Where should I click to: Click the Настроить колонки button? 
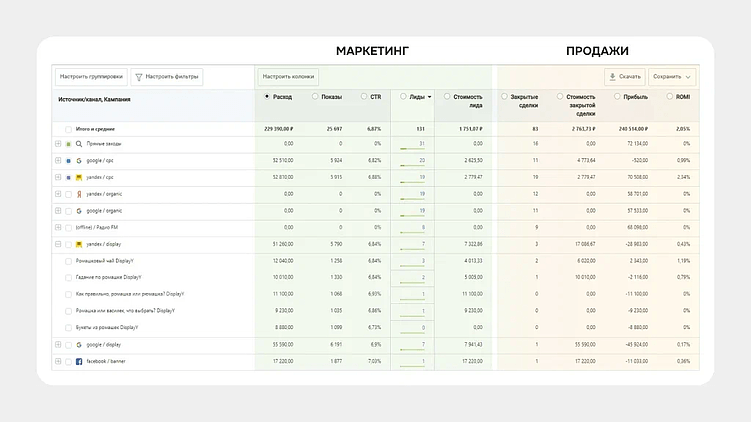pos(289,76)
